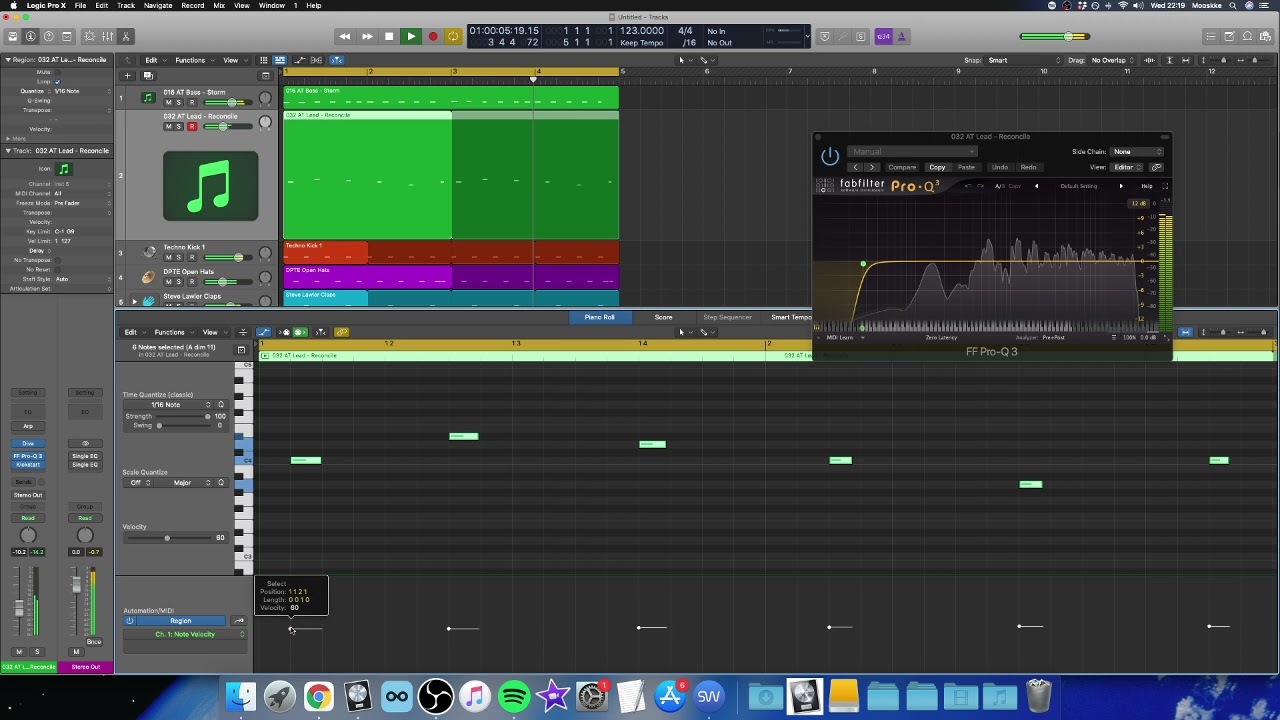Viewport: 1280px width, 720px height.
Task: Toggle the Solo S button in control bar
Action: [860, 37]
